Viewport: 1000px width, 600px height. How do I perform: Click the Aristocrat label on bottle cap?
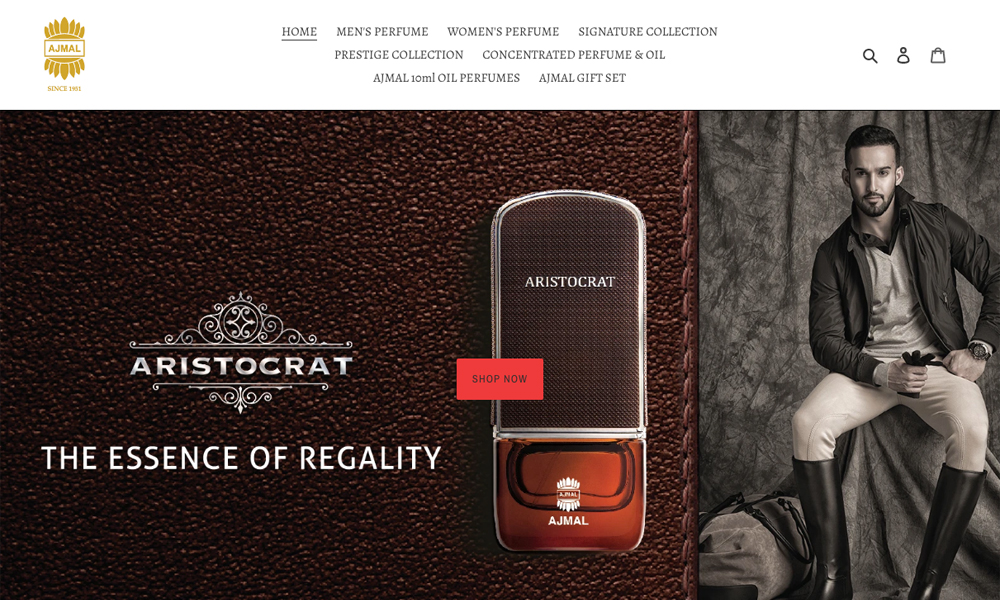tap(570, 281)
